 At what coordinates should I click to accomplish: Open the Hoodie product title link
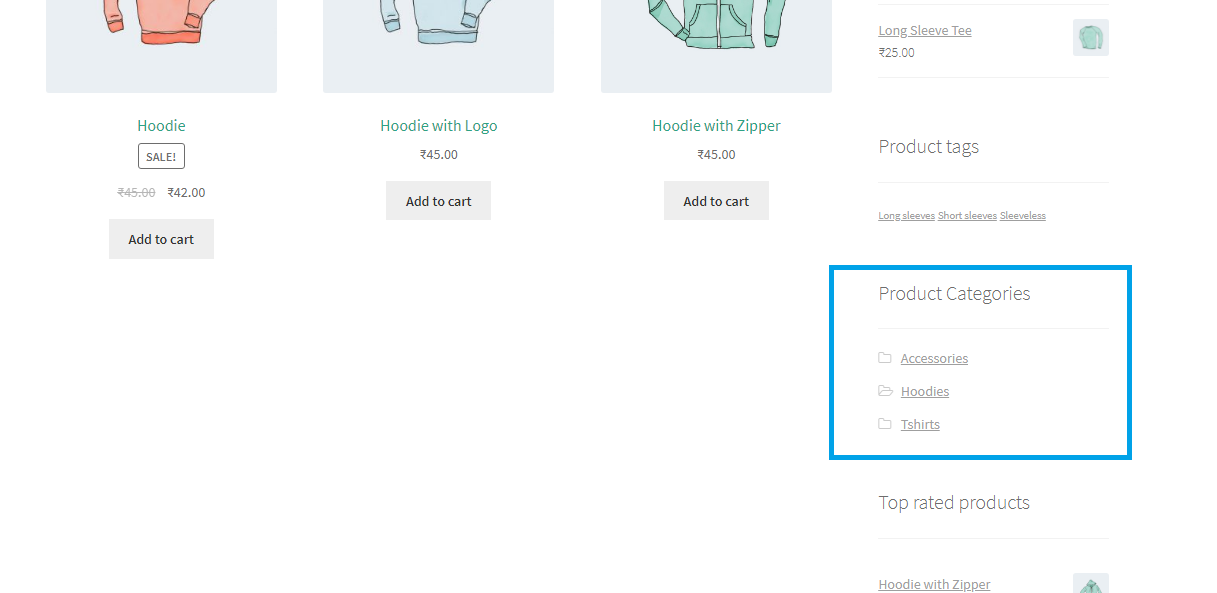click(161, 125)
